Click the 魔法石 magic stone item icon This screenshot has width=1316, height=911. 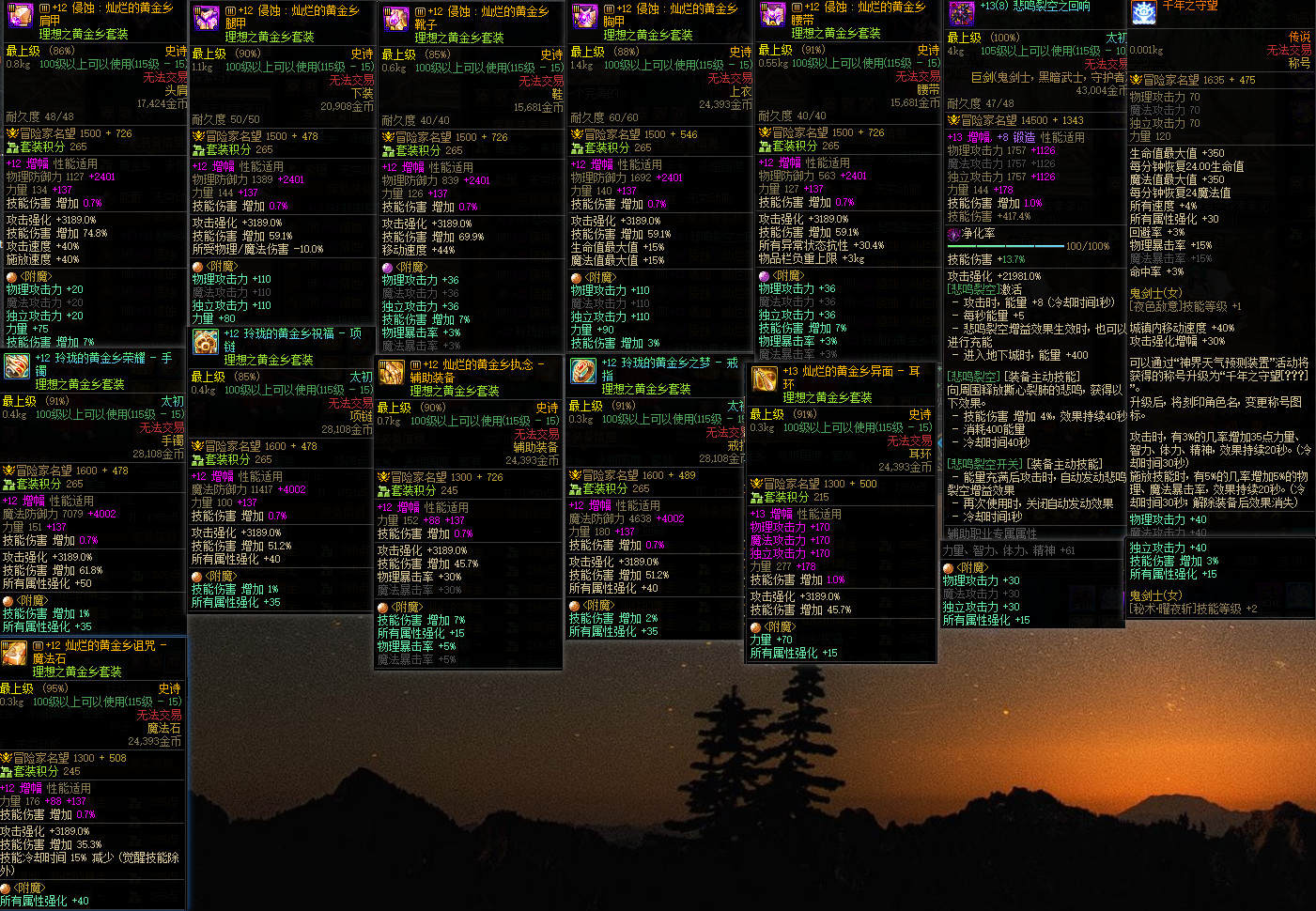point(14,653)
